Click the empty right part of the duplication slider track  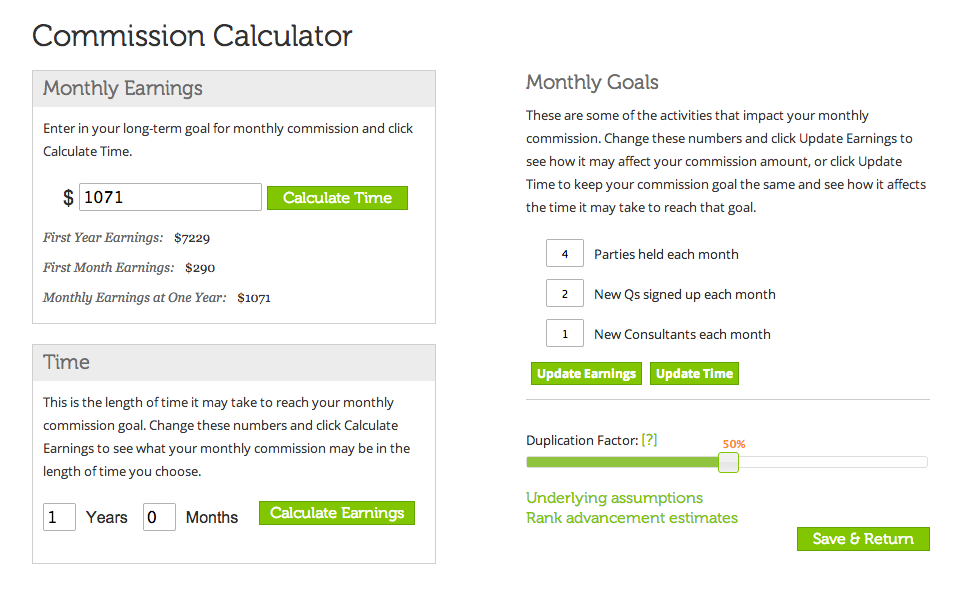click(x=833, y=463)
